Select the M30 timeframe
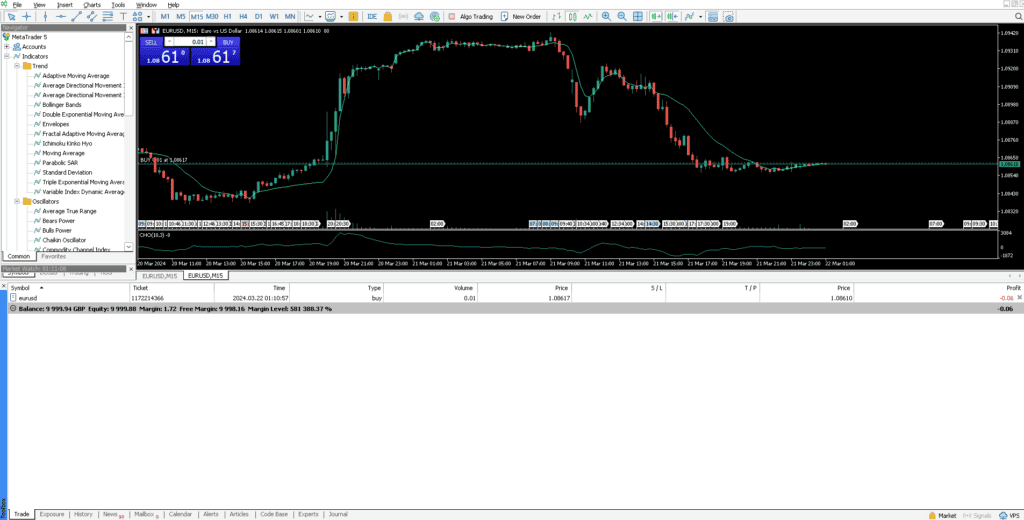 click(x=212, y=16)
